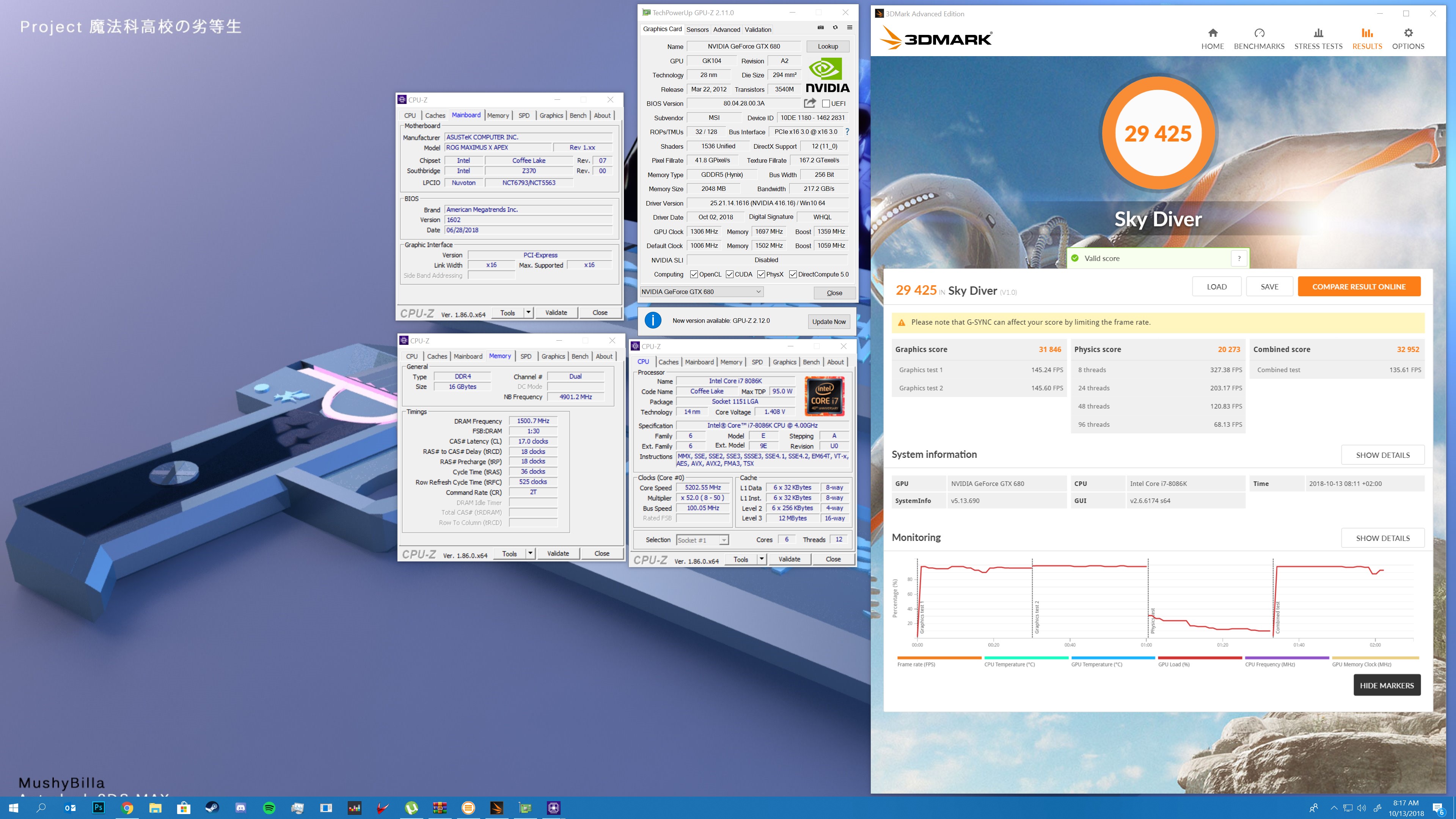Viewport: 1456px width, 819px height.
Task: Click COMPARE RESULT ONLINE button
Action: click(1359, 286)
